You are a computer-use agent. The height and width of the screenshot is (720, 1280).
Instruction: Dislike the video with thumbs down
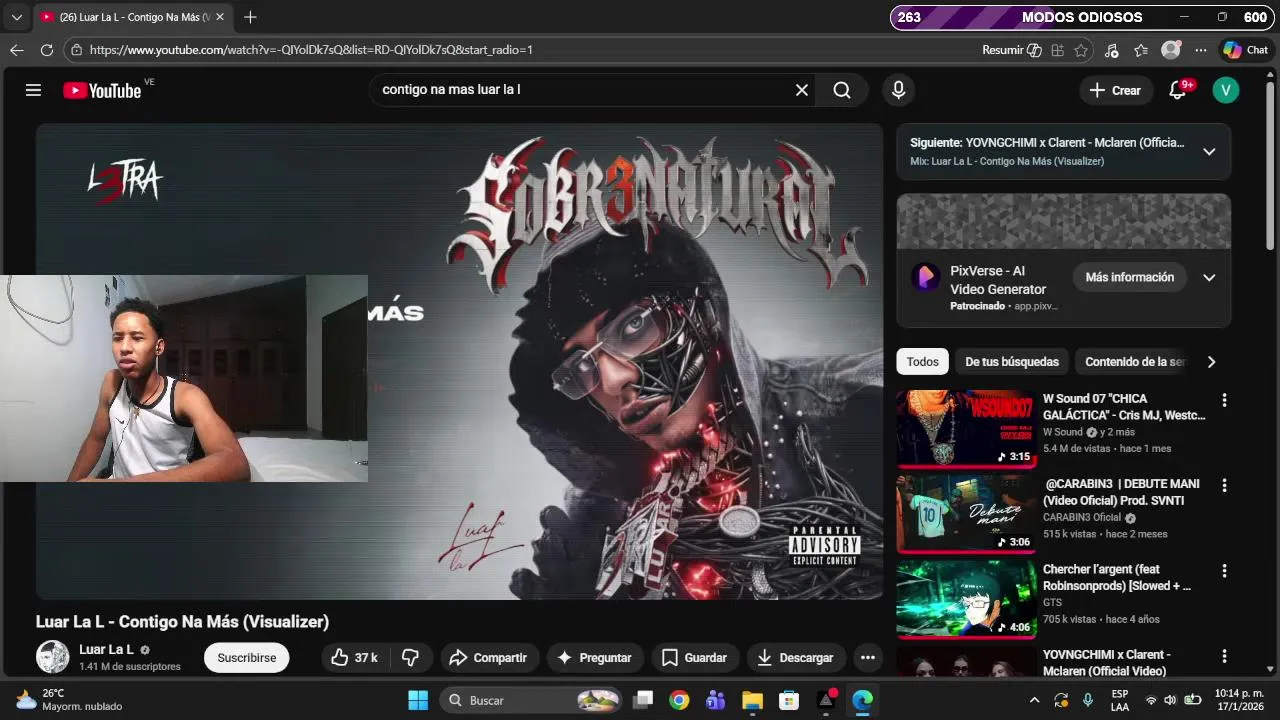coord(410,657)
